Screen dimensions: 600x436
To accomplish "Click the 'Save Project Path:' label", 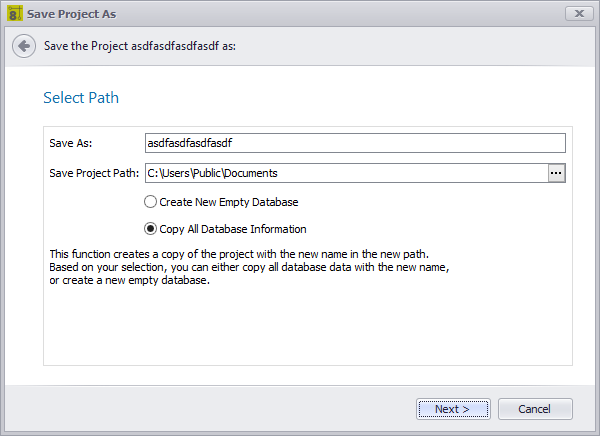I will click(x=94, y=173).
